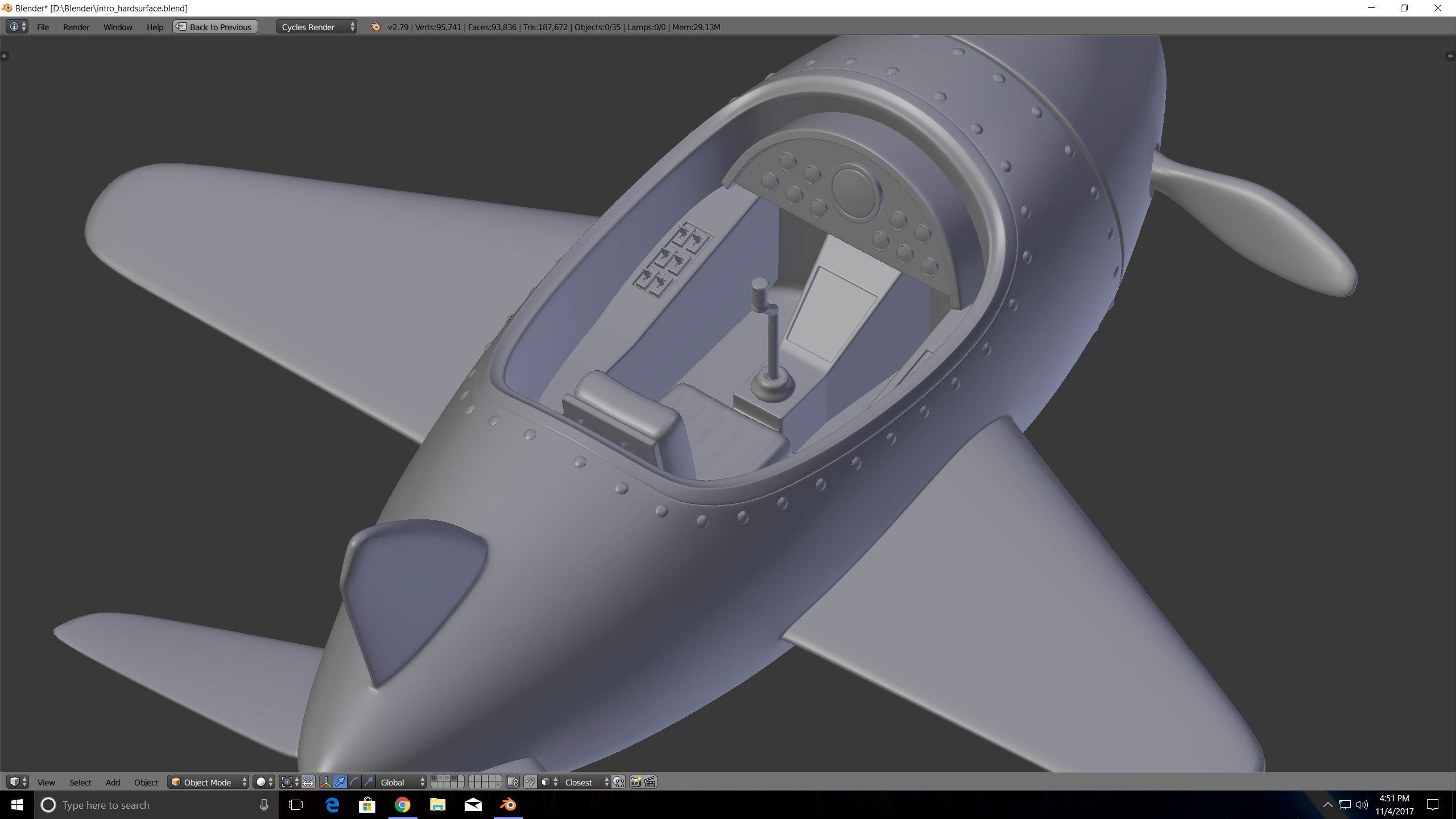1456x819 pixels.
Task: Click Back to Previous button
Action: [215, 27]
